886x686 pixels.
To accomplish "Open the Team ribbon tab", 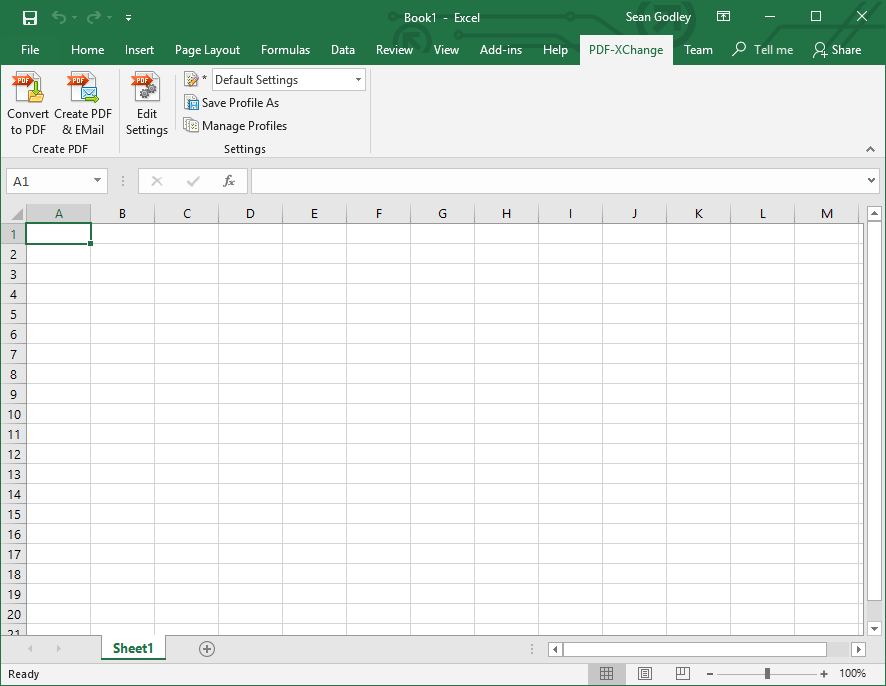I will pos(698,50).
